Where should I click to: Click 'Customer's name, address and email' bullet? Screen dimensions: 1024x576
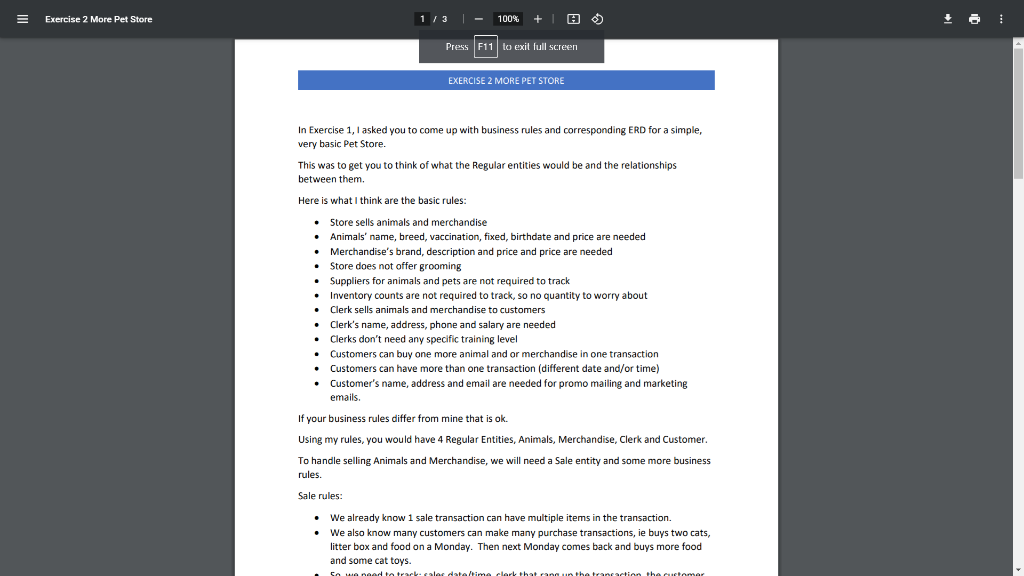[x=509, y=390]
